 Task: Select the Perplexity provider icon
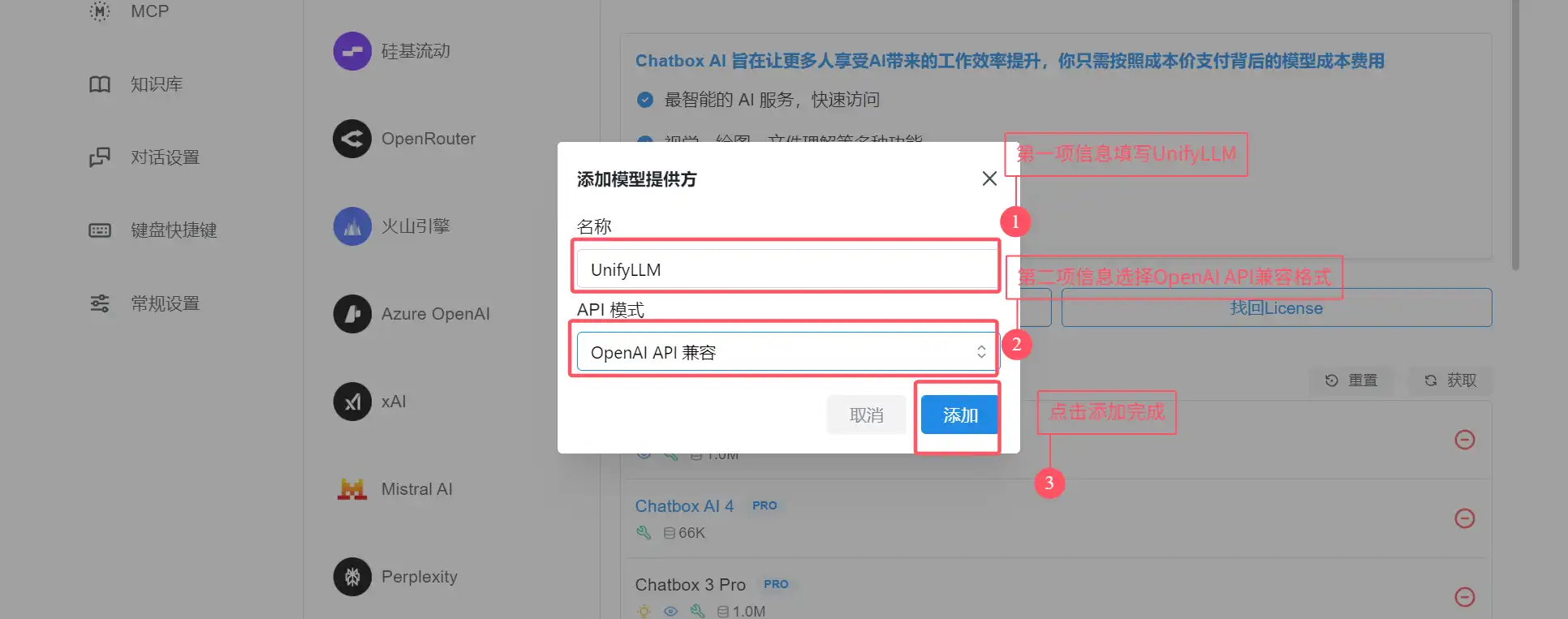352,577
